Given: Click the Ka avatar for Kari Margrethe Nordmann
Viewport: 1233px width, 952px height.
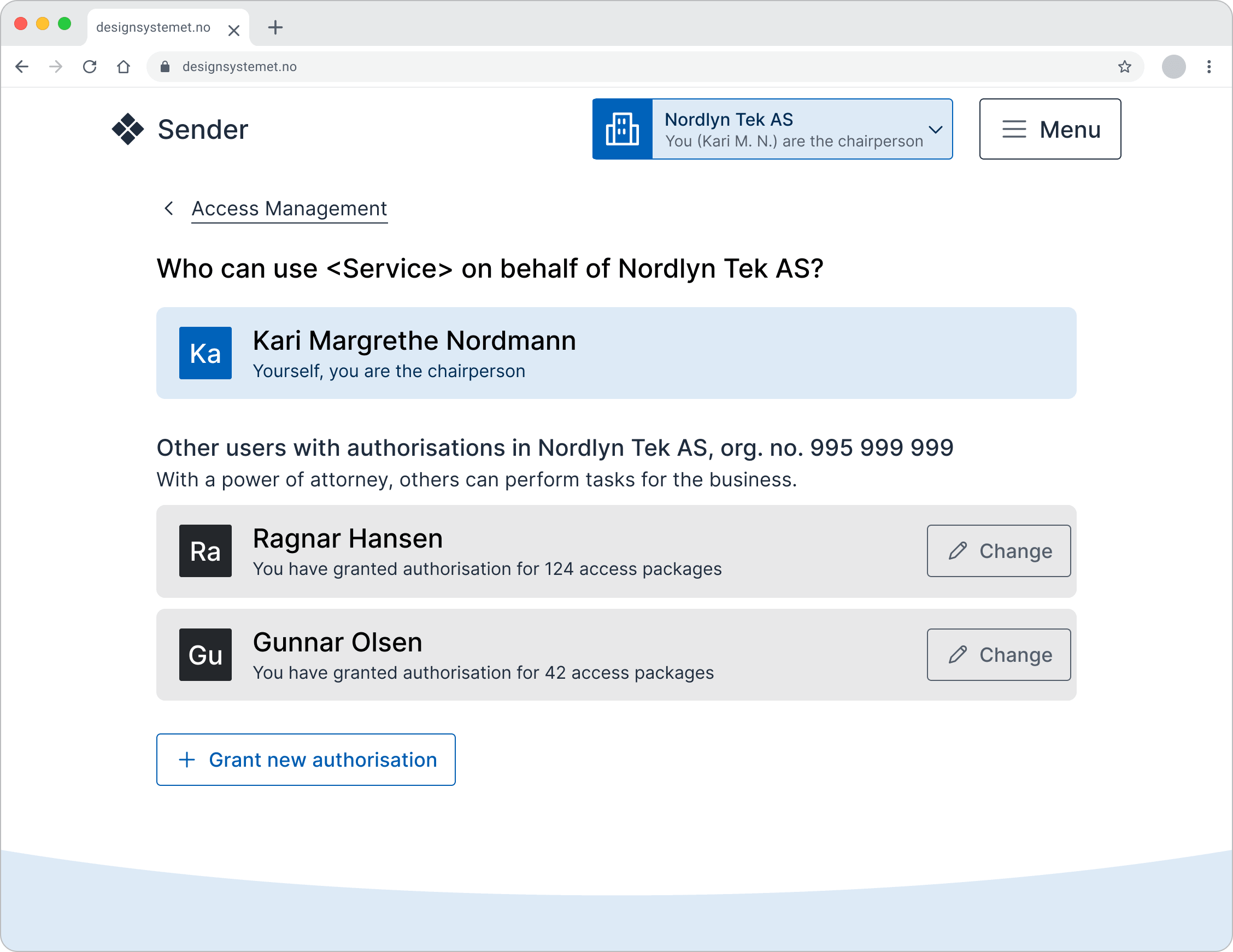Looking at the screenshot, I should coord(205,353).
